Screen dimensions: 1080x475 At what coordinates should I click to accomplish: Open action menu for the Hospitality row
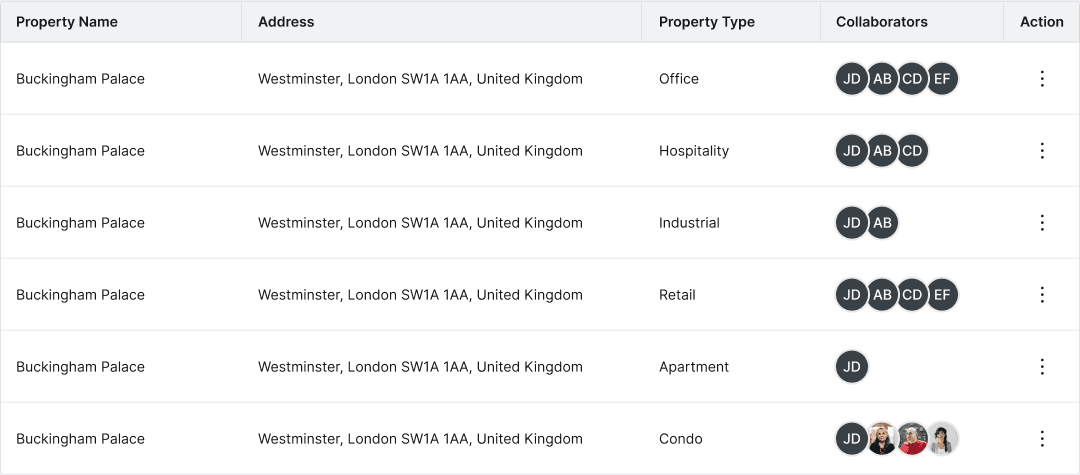click(1042, 151)
